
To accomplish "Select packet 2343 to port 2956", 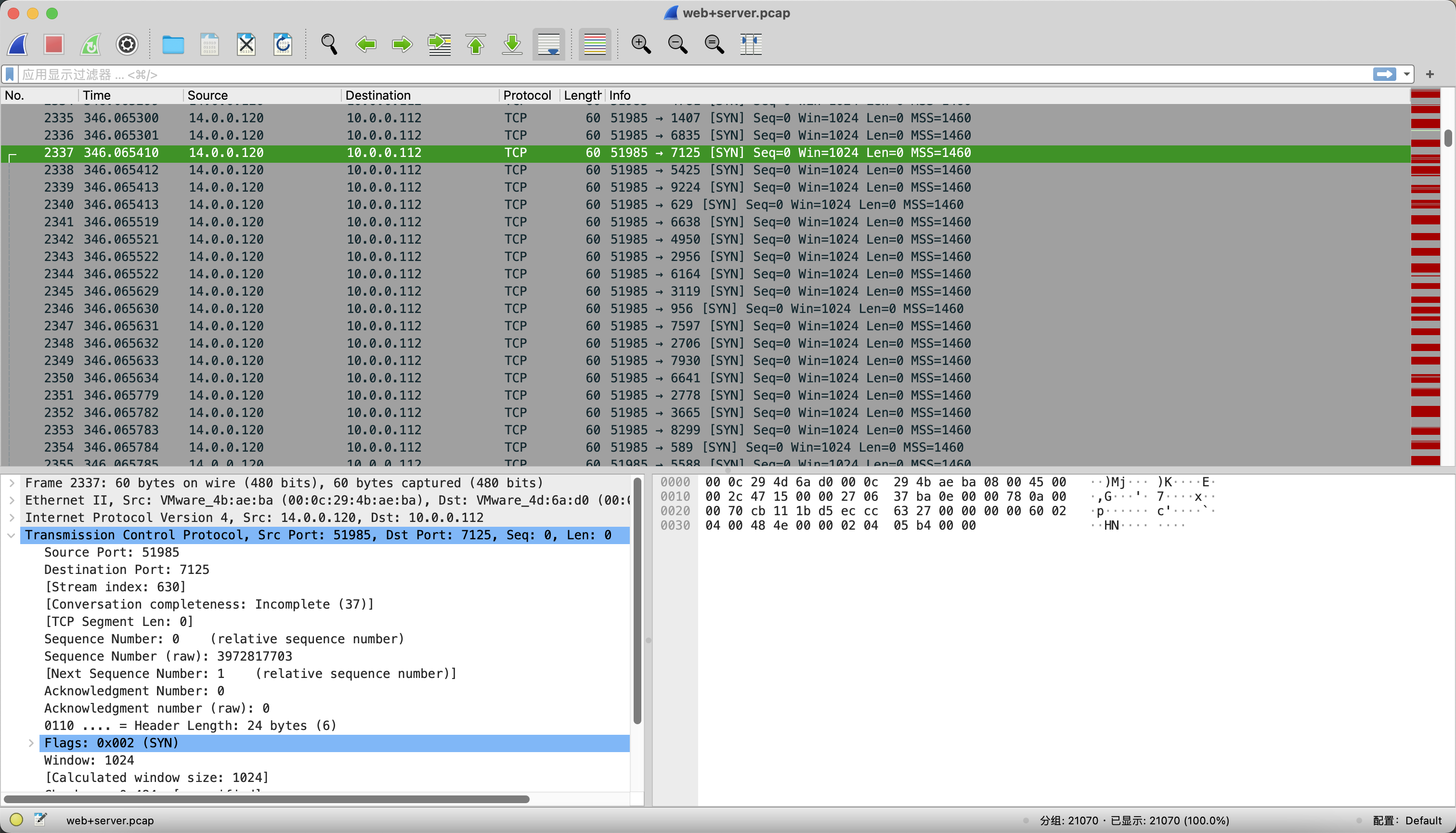I will click(x=705, y=257).
